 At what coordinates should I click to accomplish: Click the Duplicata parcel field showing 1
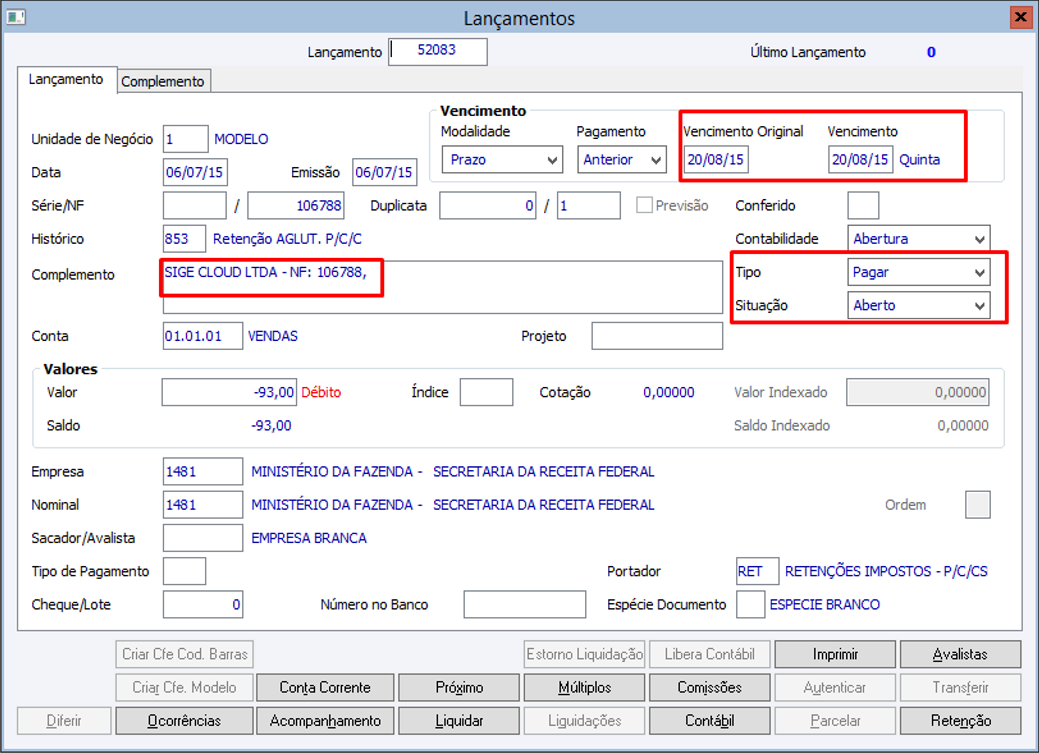click(588, 205)
